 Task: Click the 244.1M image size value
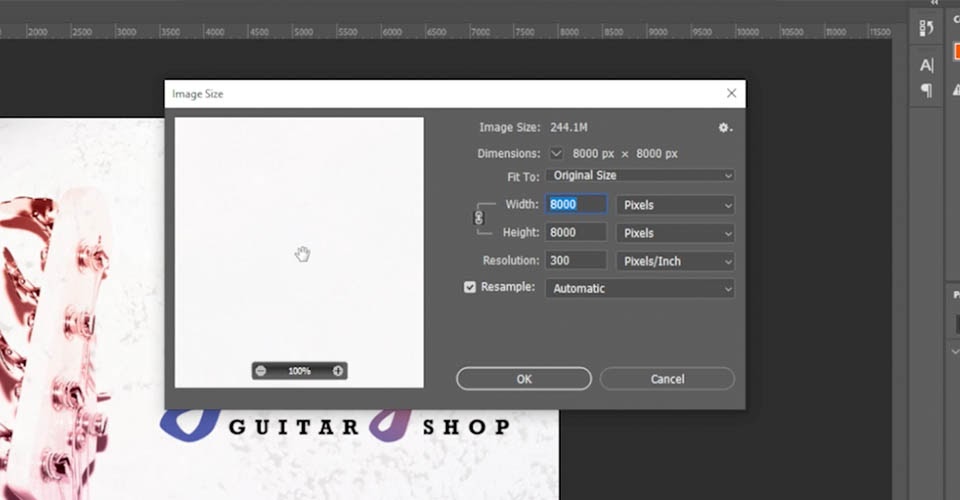point(569,127)
